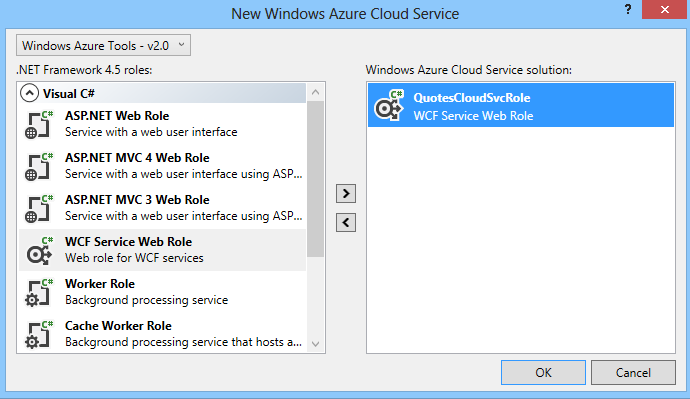Open the help question mark button
690x399 pixels.
click(628, 9)
